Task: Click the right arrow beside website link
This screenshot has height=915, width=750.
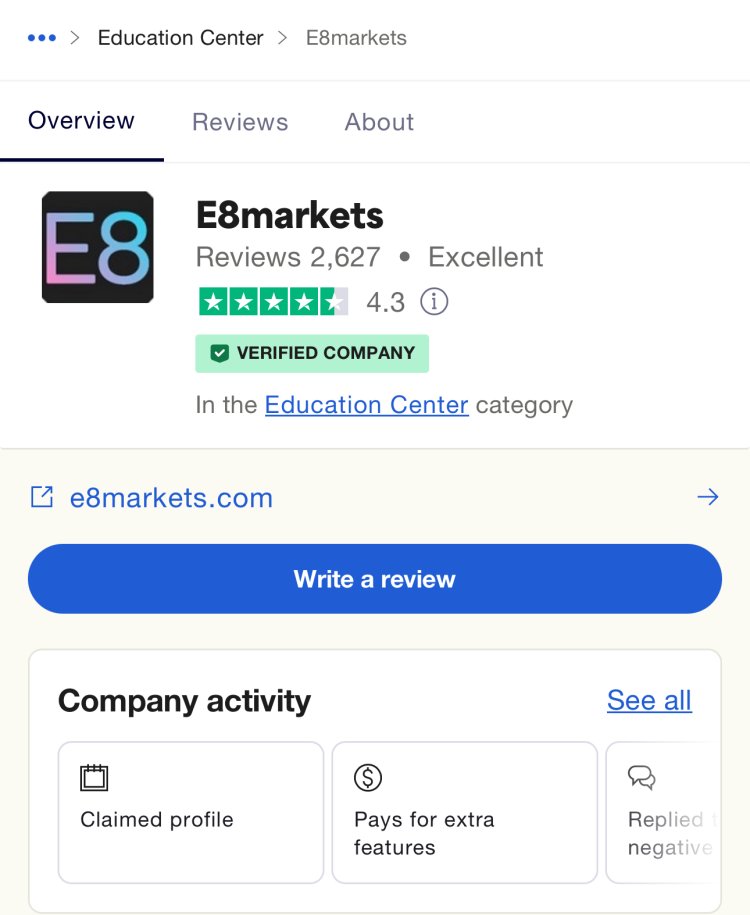Action: (x=708, y=497)
